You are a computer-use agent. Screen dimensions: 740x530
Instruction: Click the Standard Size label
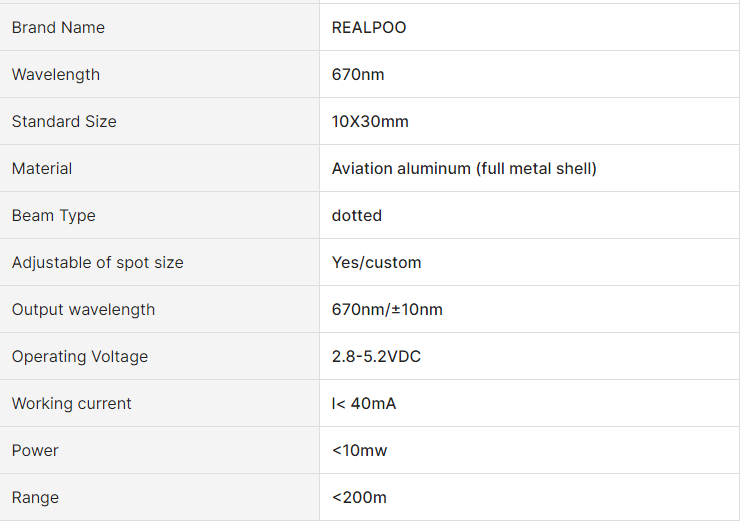64,122
